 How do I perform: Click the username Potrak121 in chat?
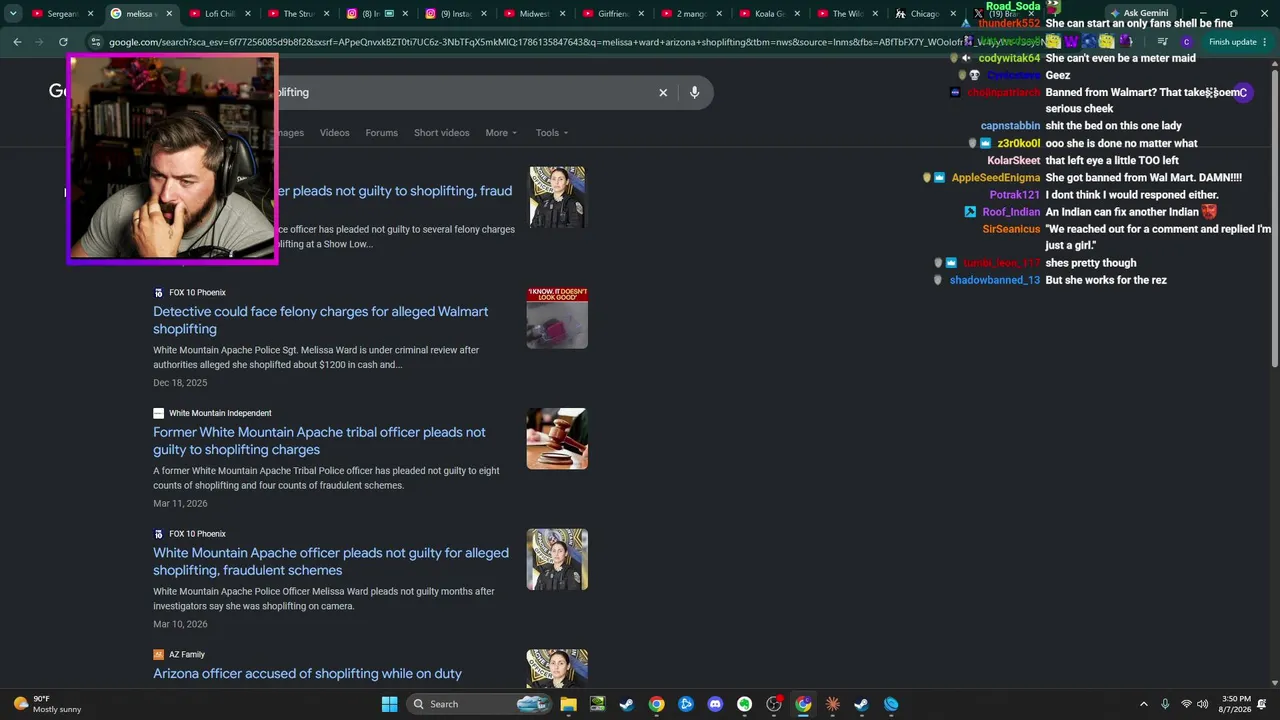coord(1015,195)
